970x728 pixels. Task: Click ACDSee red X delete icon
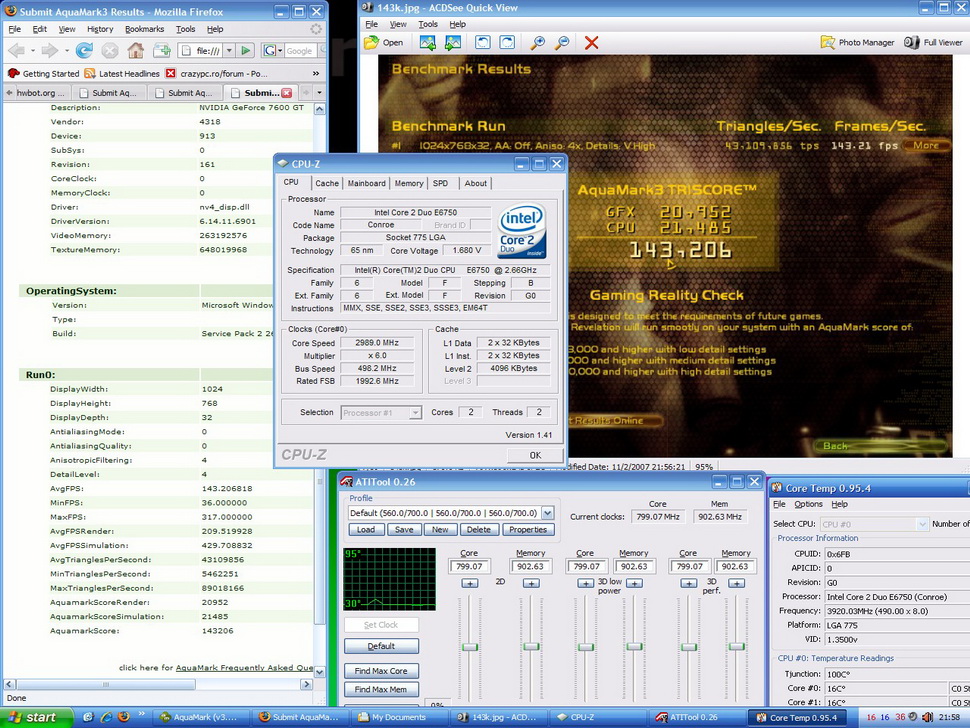[591, 43]
